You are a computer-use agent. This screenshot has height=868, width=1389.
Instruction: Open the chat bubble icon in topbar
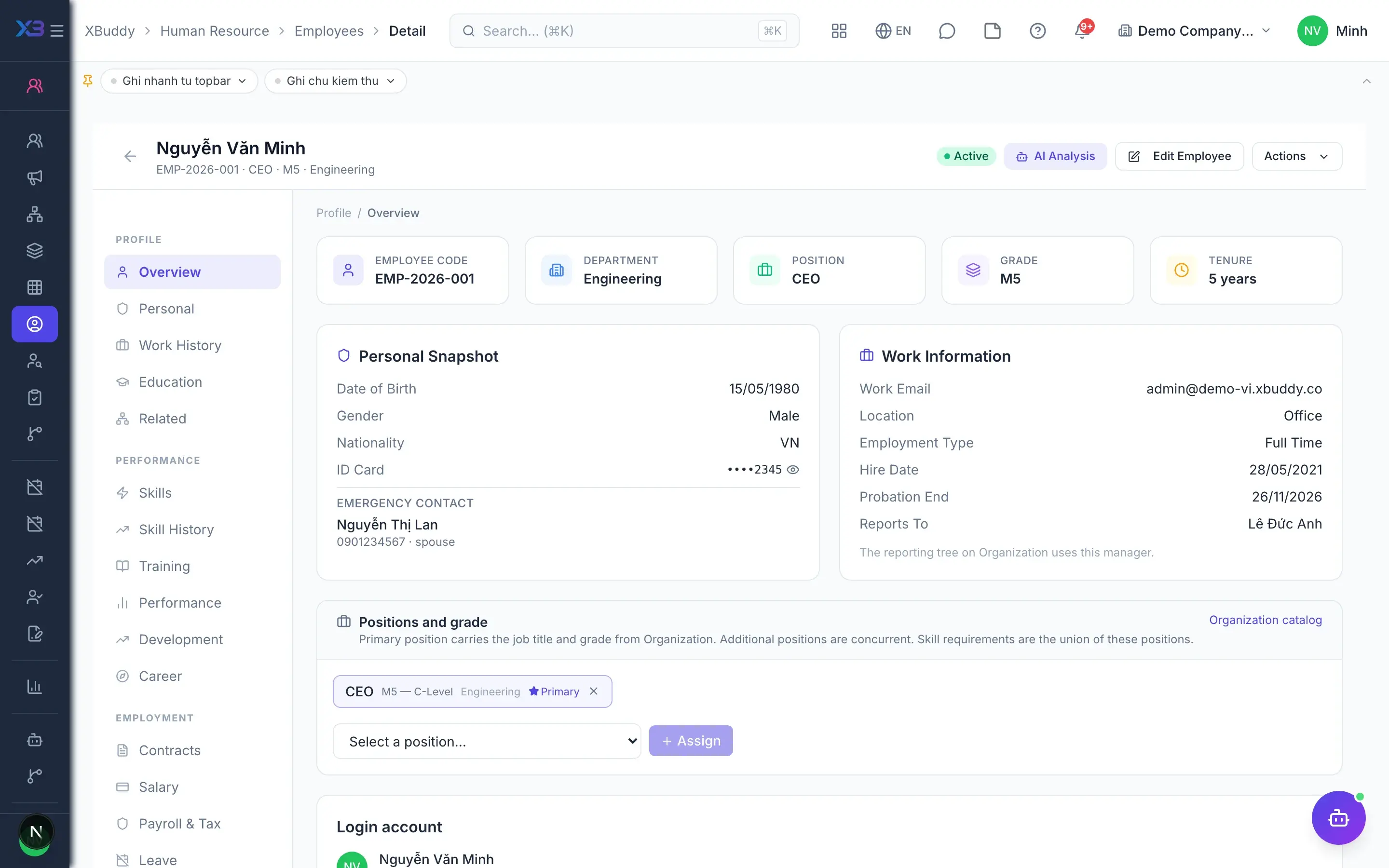(x=946, y=30)
